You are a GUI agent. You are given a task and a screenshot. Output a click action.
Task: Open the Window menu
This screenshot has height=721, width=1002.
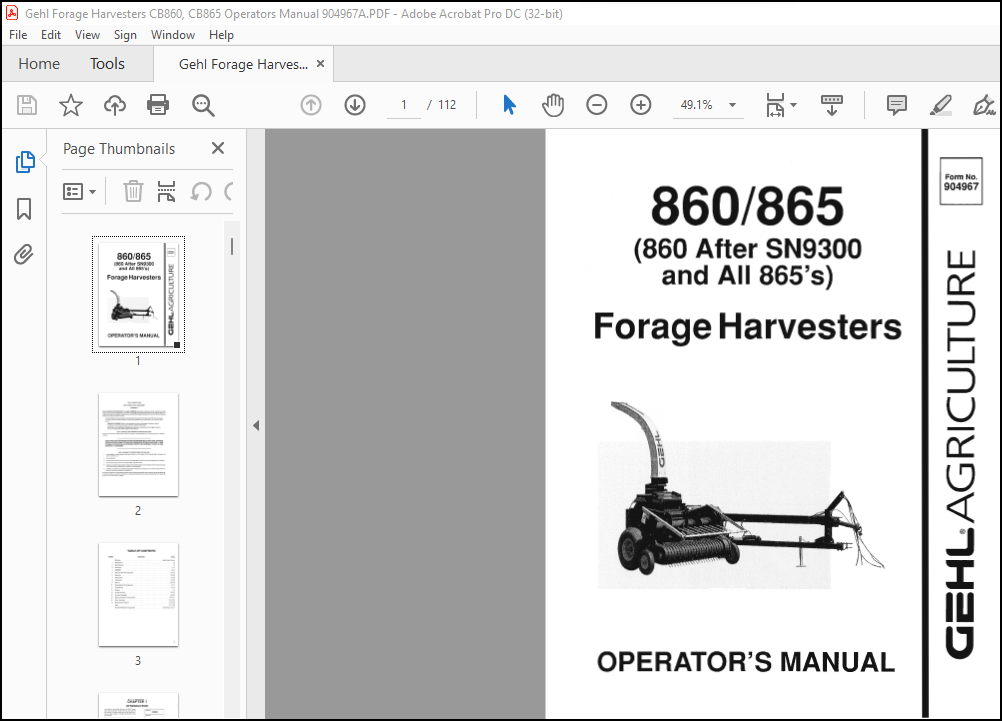pyautogui.click(x=173, y=35)
